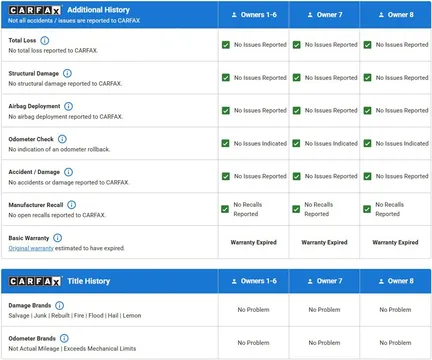Click Manufacturer Recall checkmark under Owner 8
The width and height of the screenshot is (432, 360).
367,209
